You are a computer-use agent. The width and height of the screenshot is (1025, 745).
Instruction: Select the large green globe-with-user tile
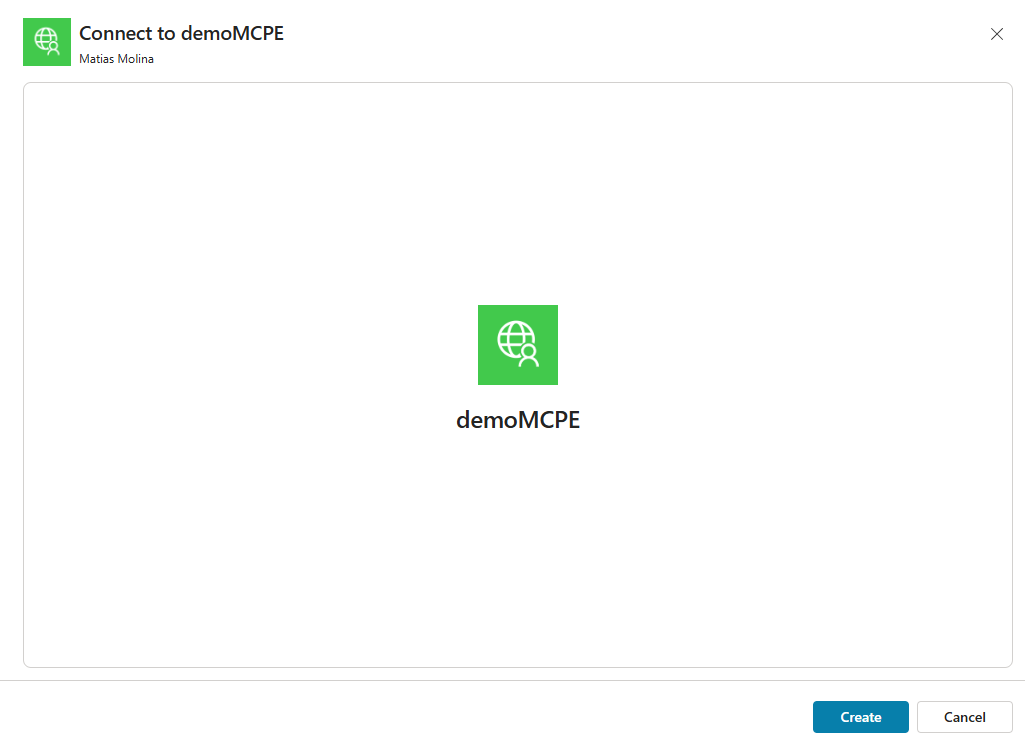pyautogui.click(x=517, y=345)
